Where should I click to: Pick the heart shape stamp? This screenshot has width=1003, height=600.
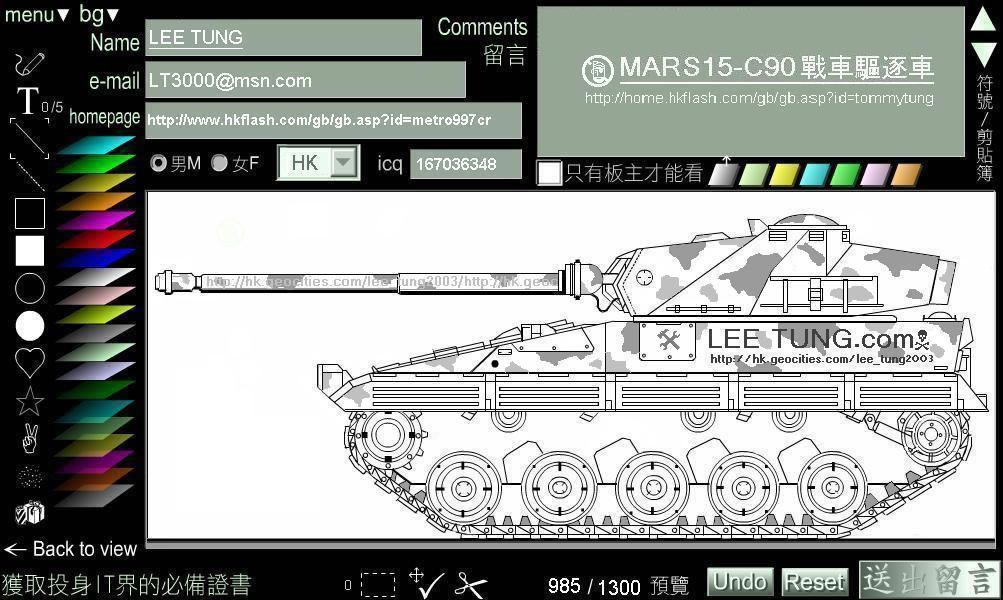coord(29,363)
